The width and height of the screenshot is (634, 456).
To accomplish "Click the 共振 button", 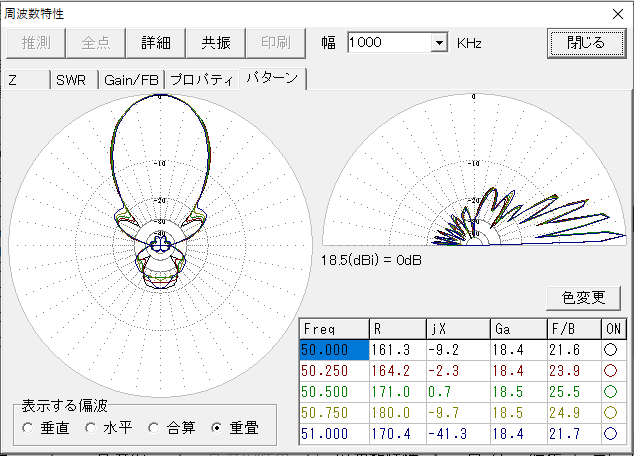I will (x=216, y=43).
